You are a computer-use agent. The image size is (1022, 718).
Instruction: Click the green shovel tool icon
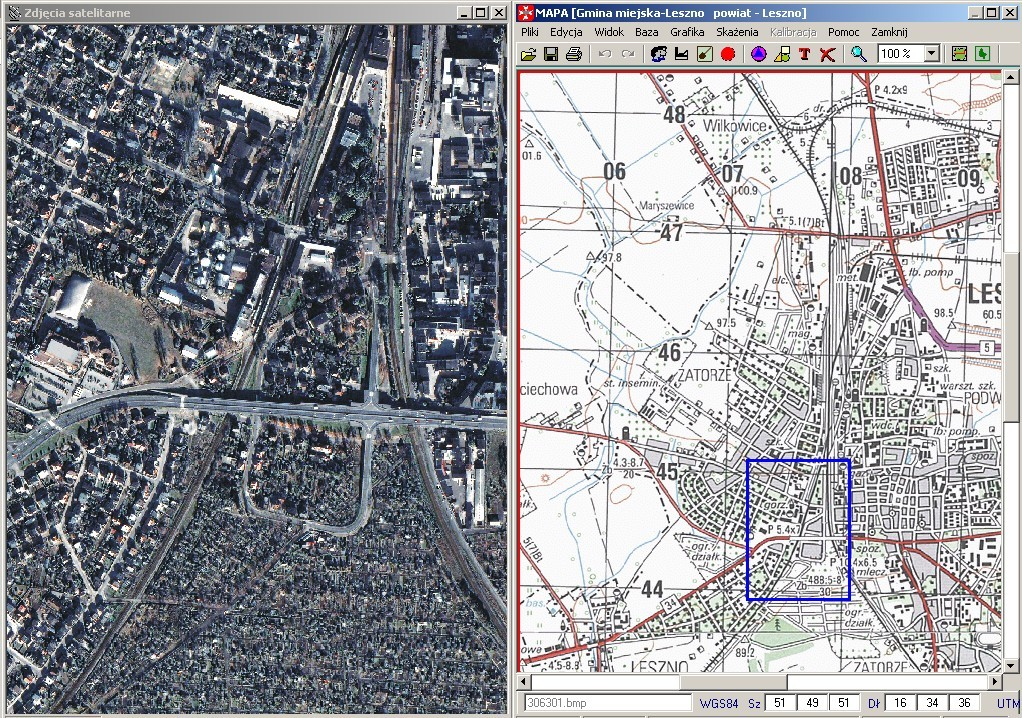pyautogui.click(x=704, y=54)
